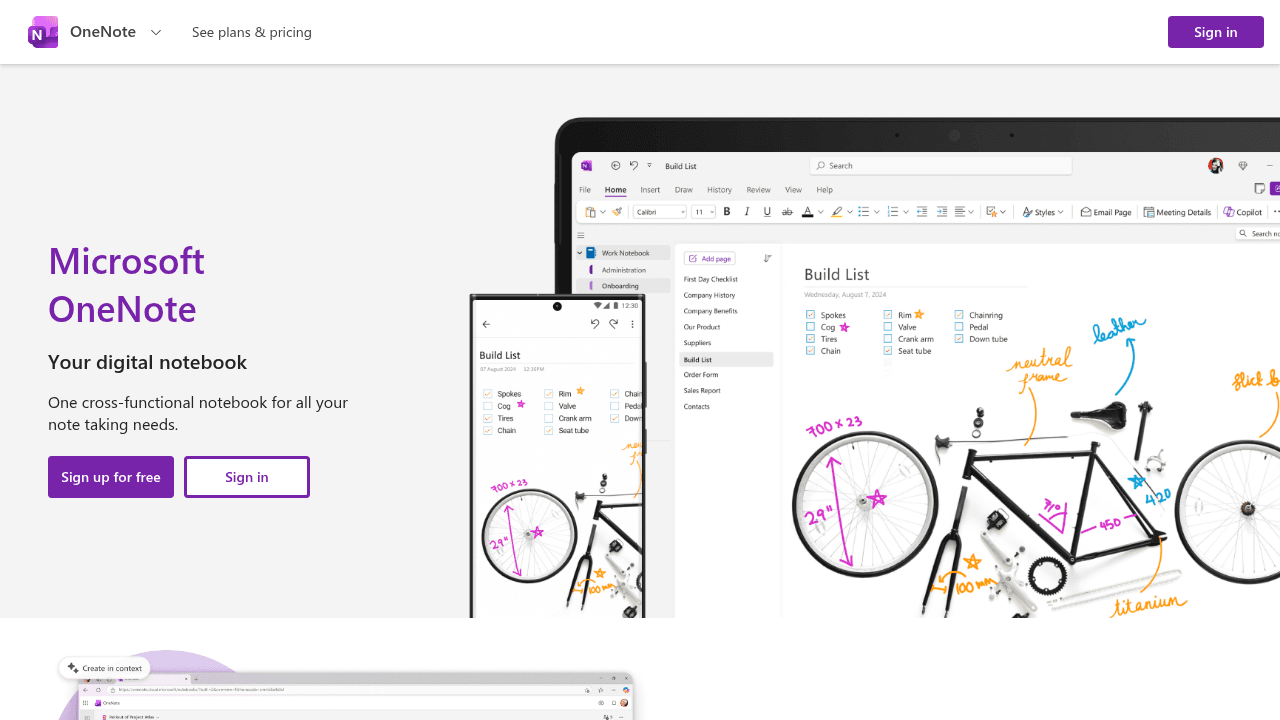Toggle the Chainring checkbox in the desktop app
The image size is (1280, 720).
click(959, 315)
